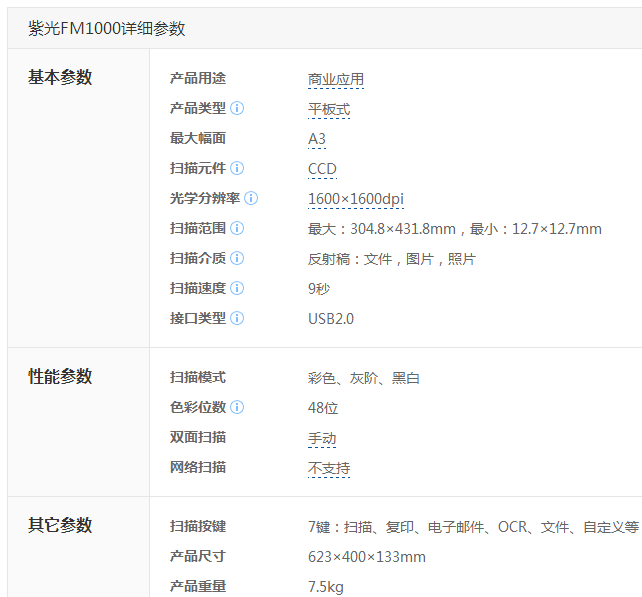The image size is (642, 597).
Task: Click the 网络扫描 label
Action: [x=198, y=467]
